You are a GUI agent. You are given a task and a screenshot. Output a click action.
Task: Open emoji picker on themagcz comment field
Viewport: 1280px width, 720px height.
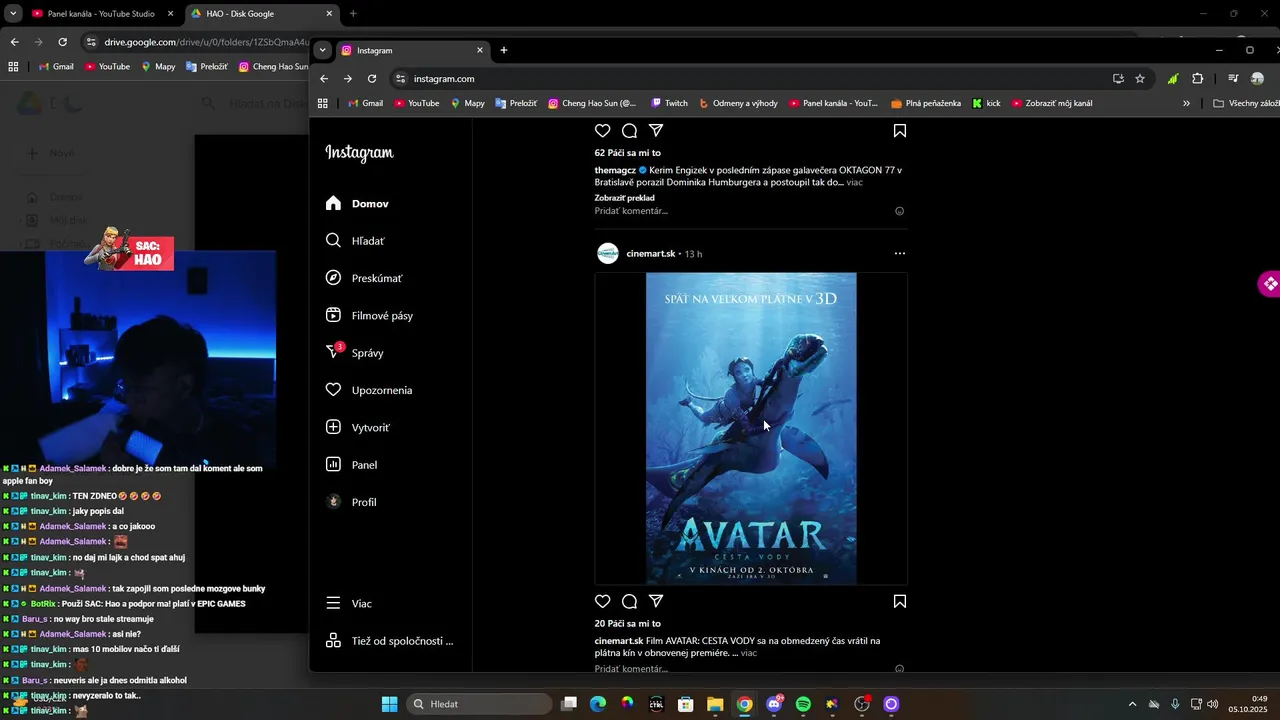tap(900, 211)
